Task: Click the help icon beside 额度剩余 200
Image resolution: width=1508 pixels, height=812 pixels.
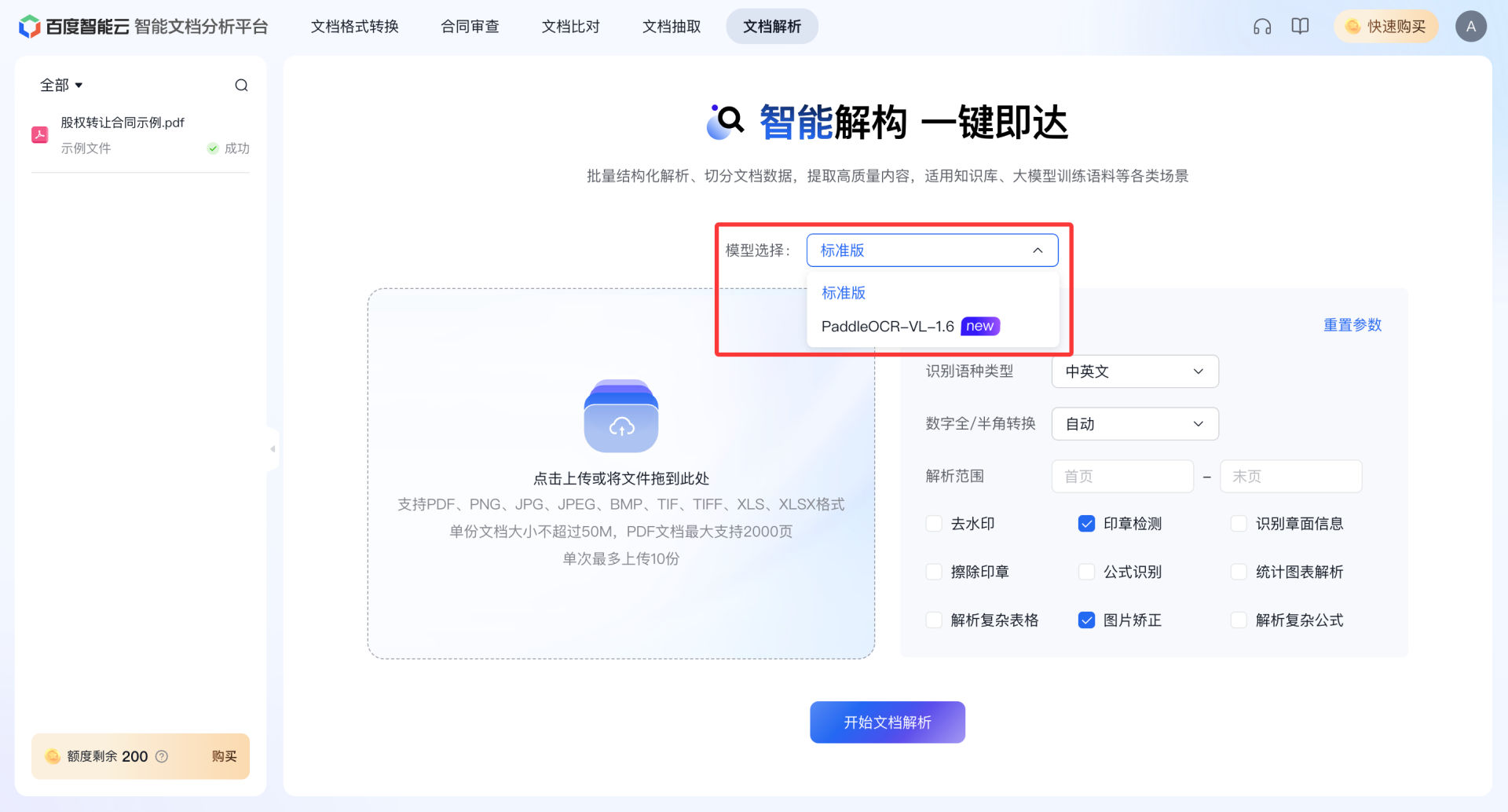Action: point(162,756)
